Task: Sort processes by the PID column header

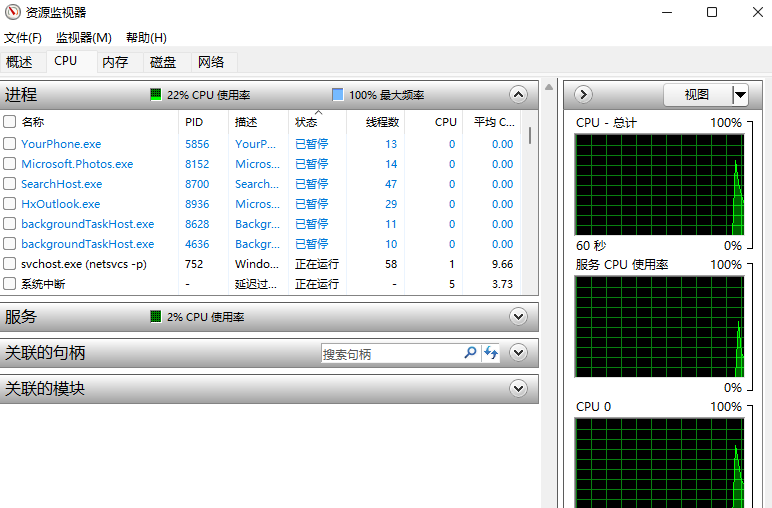Action: [x=194, y=122]
